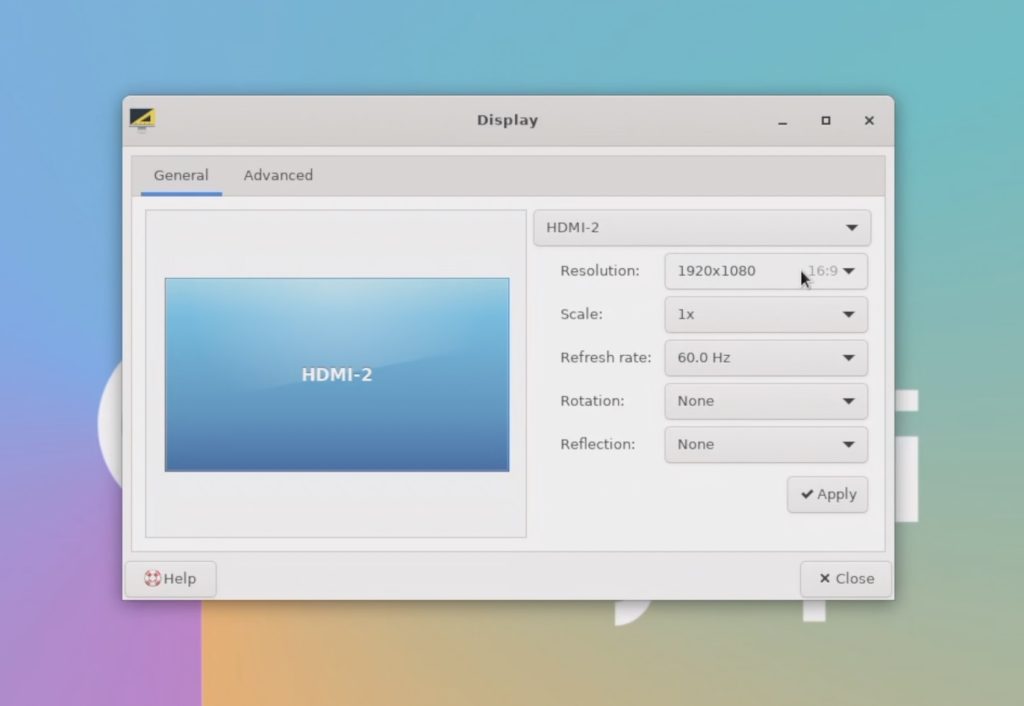The width and height of the screenshot is (1024, 706).
Task: Close window using title bar X
Action: click(869, 121)
